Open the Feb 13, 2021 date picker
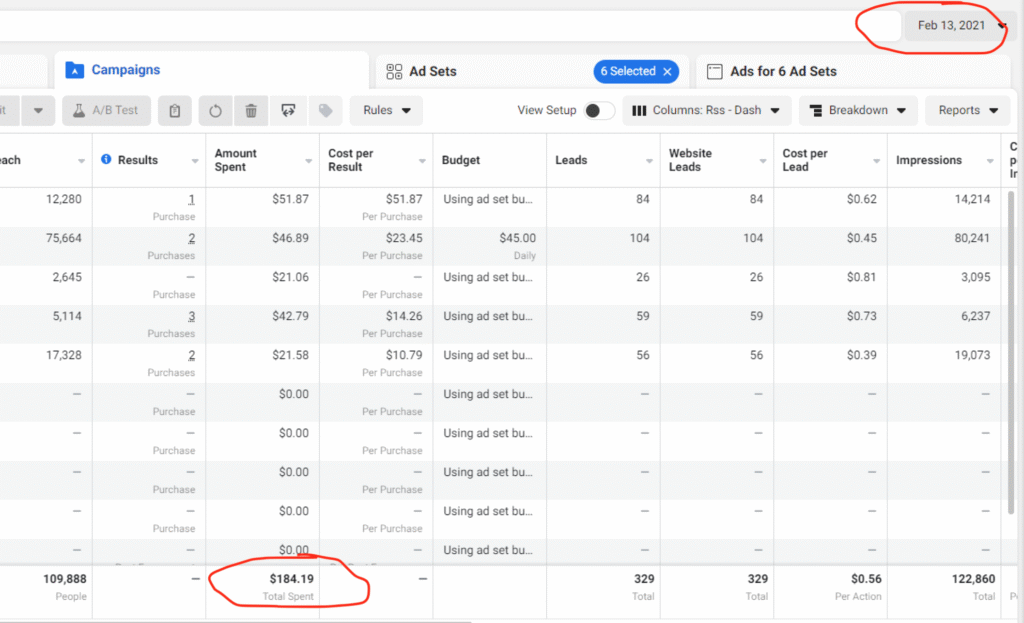The image size is (1024, 623). tap(959, 25)
